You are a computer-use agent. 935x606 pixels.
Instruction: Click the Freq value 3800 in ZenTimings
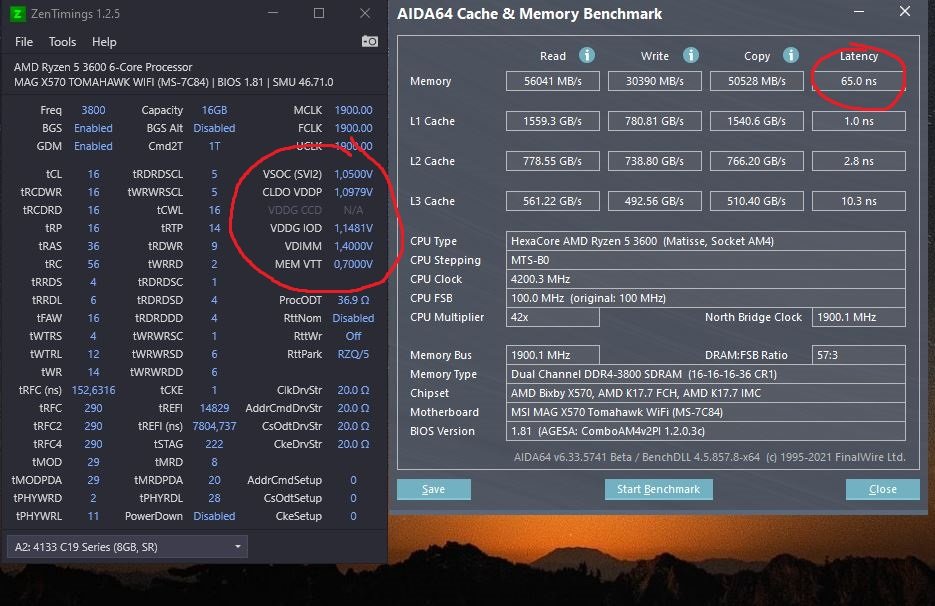[93, 110]
